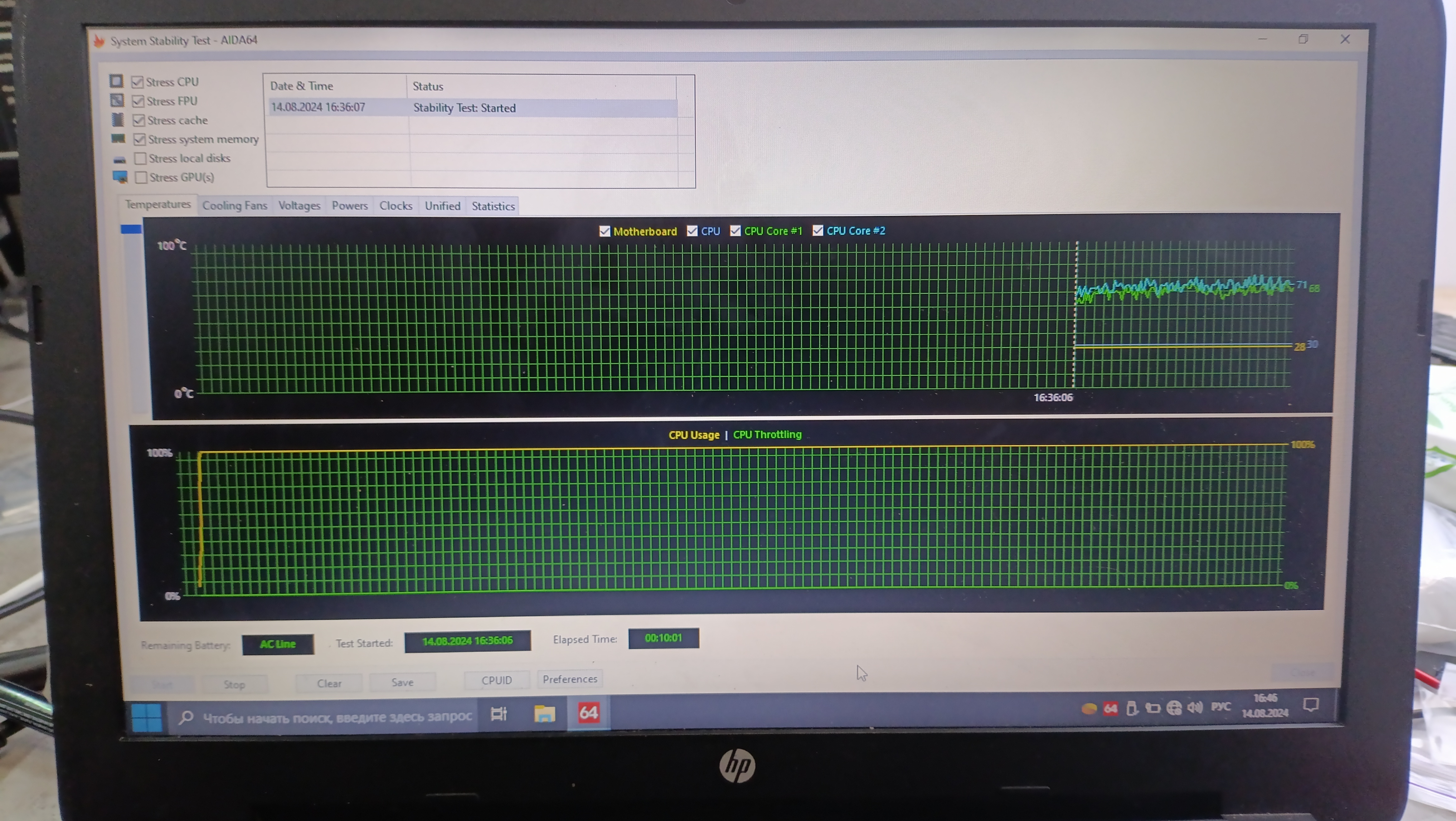The image size is (1456, 821).
Task: Click the volume speaker tray icon
Action: [1195, 707]
